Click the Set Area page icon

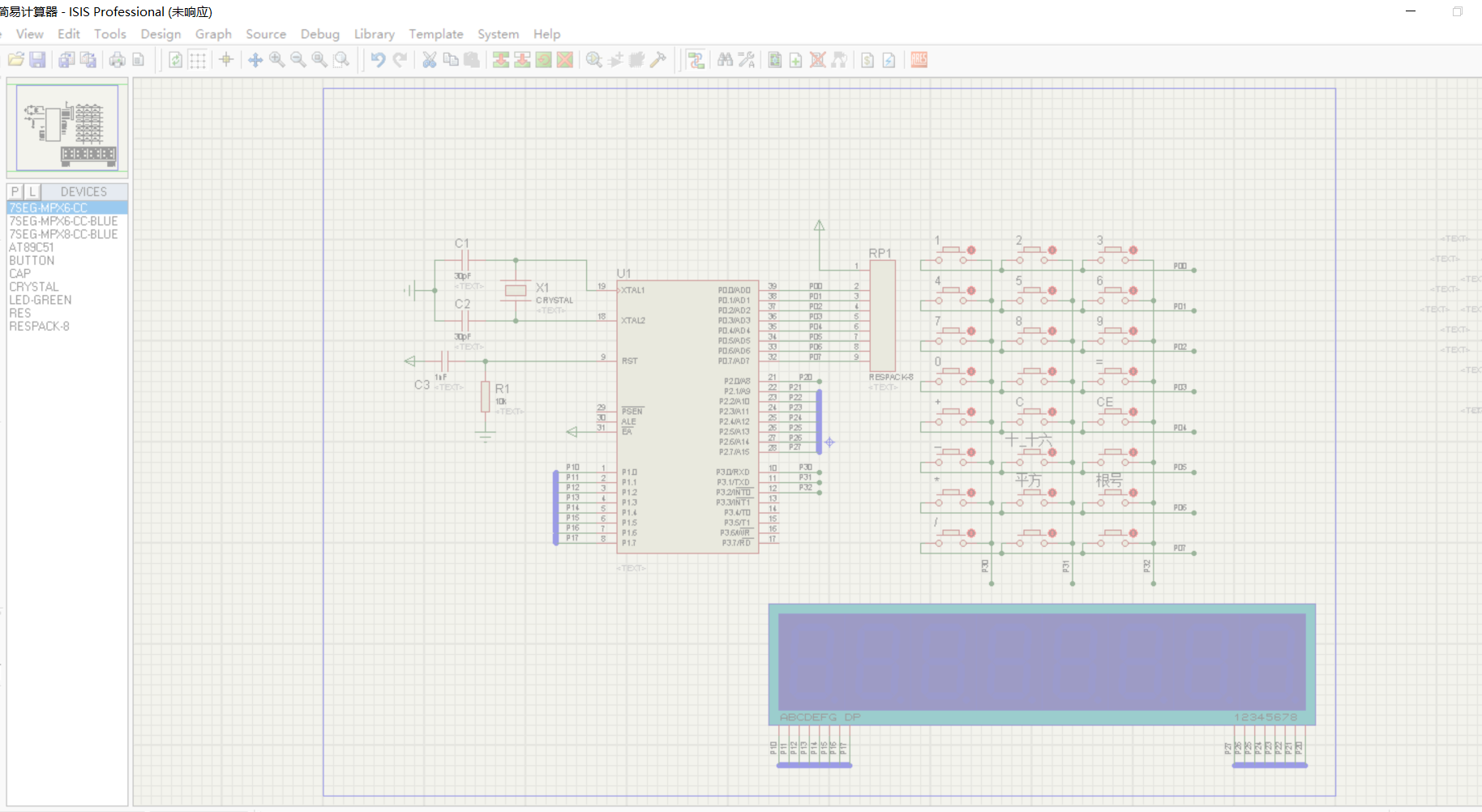[139, 60]
